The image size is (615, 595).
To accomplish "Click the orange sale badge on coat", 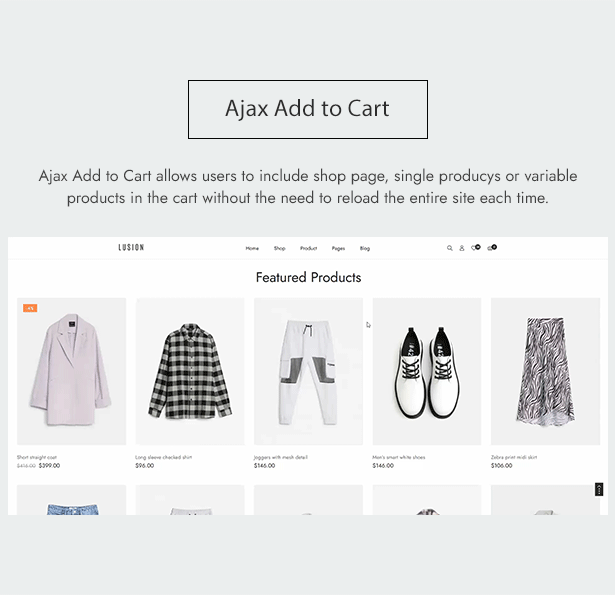I will pos(30,308).
